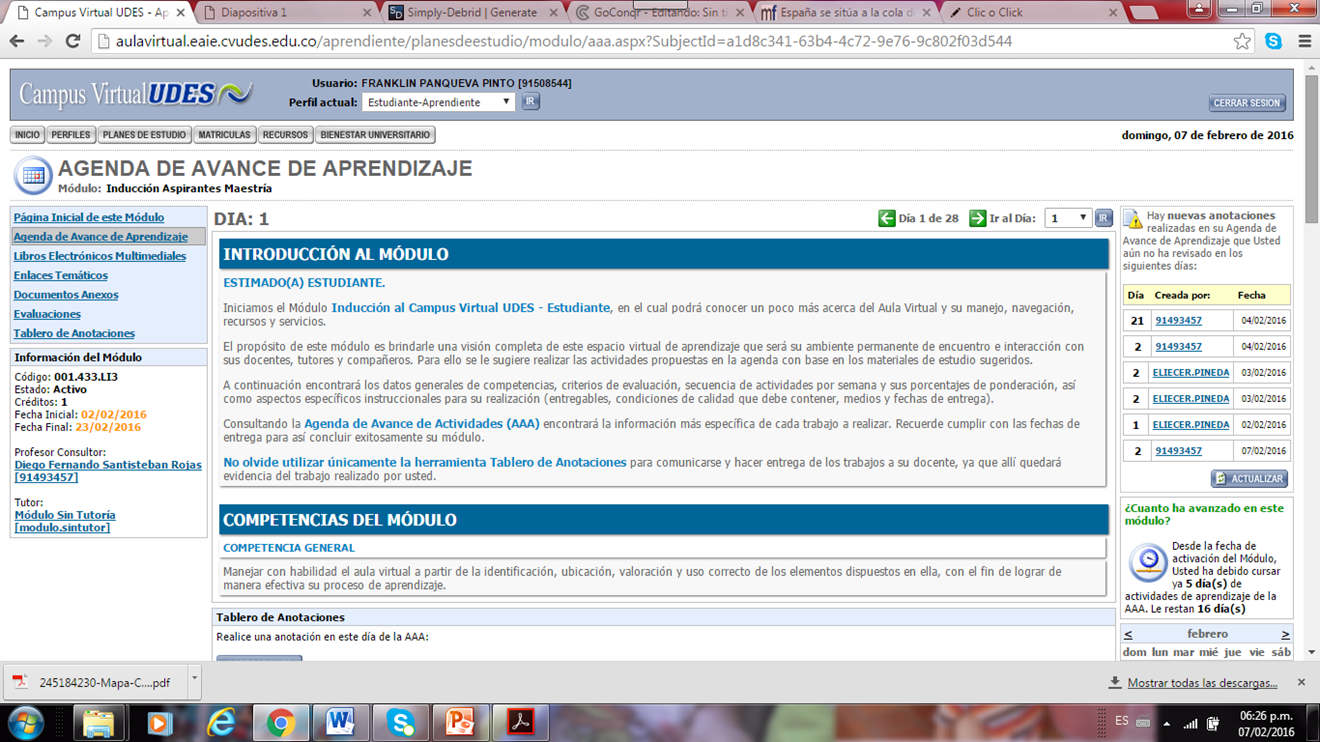Open the 91493457 annotation dated 07/02/2016
Image resolution: width=1320 pixels, height=742 pixels.
[x=1178, y=451]
